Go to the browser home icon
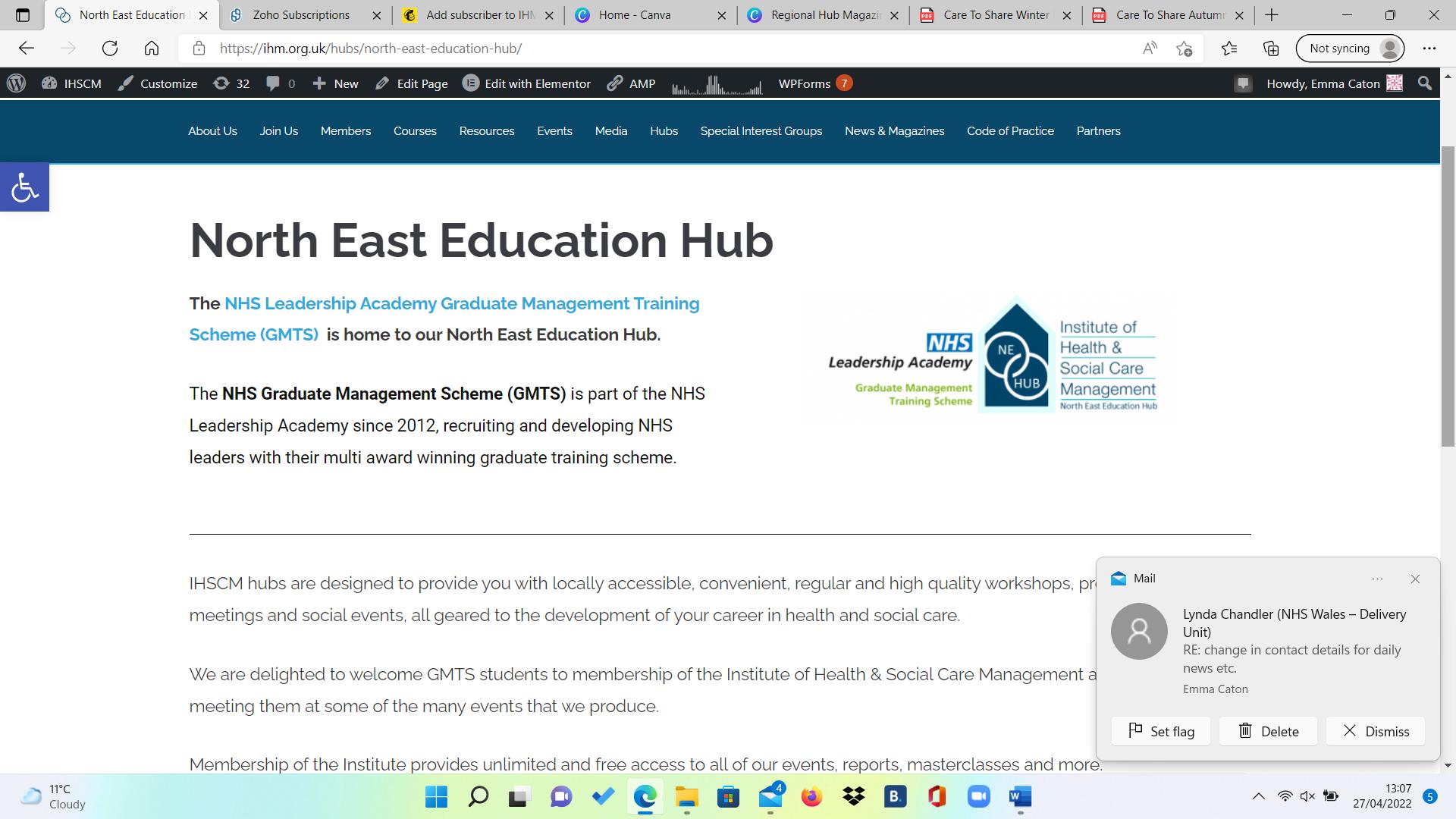This screenshot has height=819, width=1456. click(x=152, y=49)
